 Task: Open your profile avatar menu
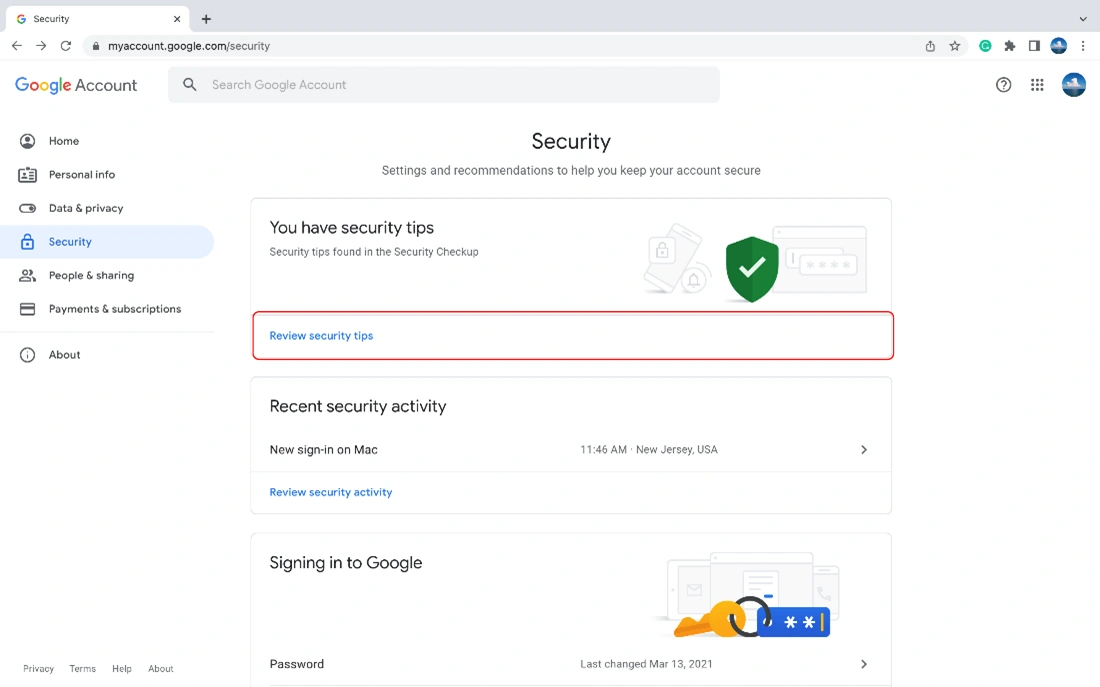pos(1074,85)
